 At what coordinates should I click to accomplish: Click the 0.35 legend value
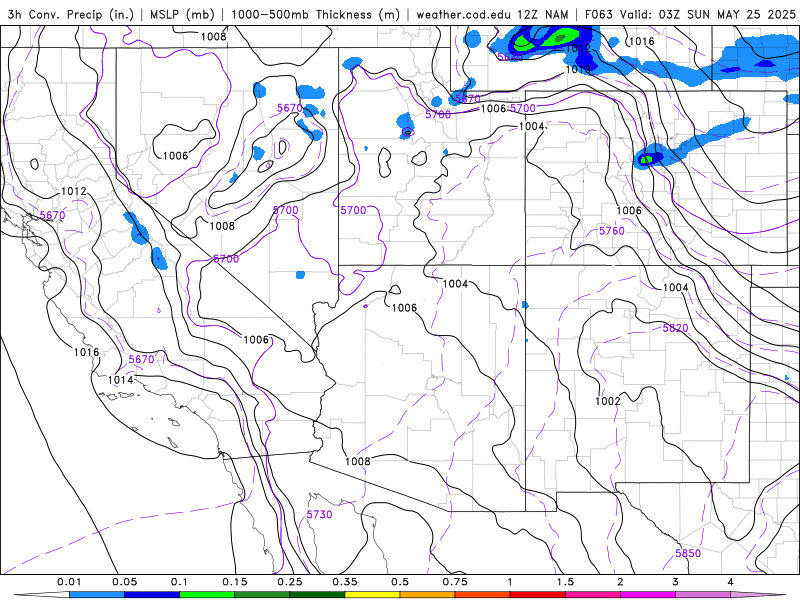click(345, 582)
